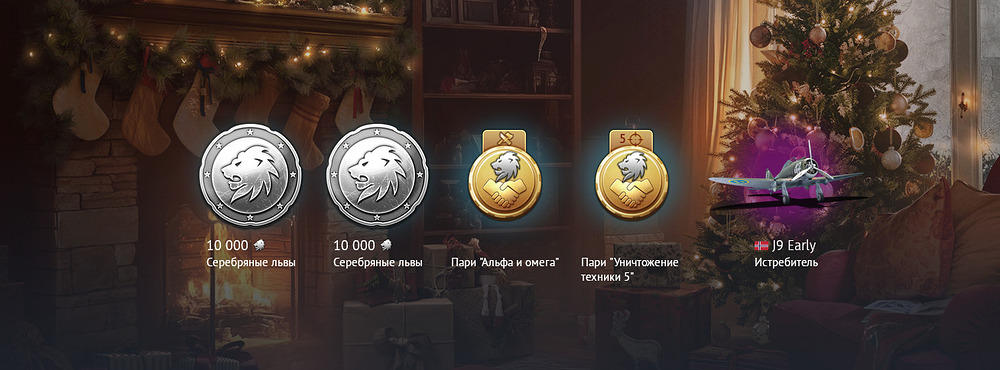Image resolution: width=1000 pixels, height=370 pixels.
Task: Select the silver lion coin beside the gold medals
Action: click(377, 175)
